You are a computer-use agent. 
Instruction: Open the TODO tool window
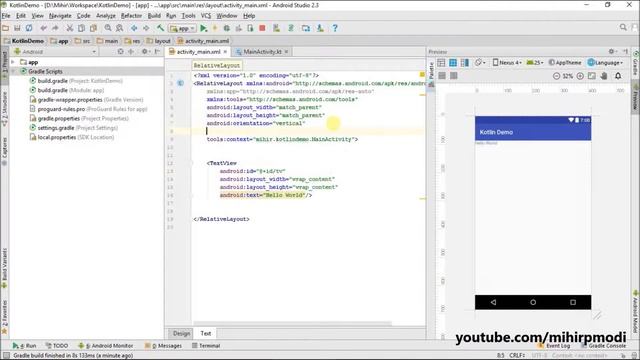point(57,346)
